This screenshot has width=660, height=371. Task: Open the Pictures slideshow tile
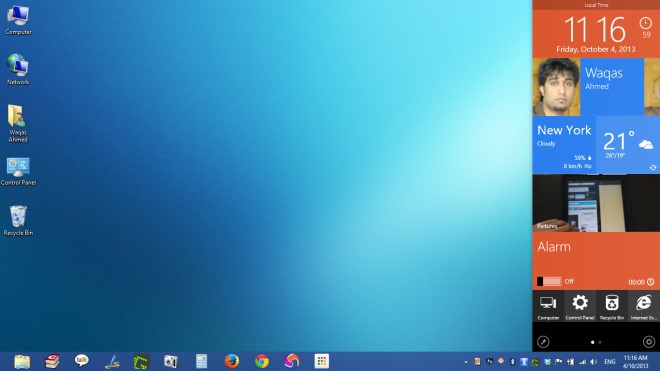click(596, 203)
